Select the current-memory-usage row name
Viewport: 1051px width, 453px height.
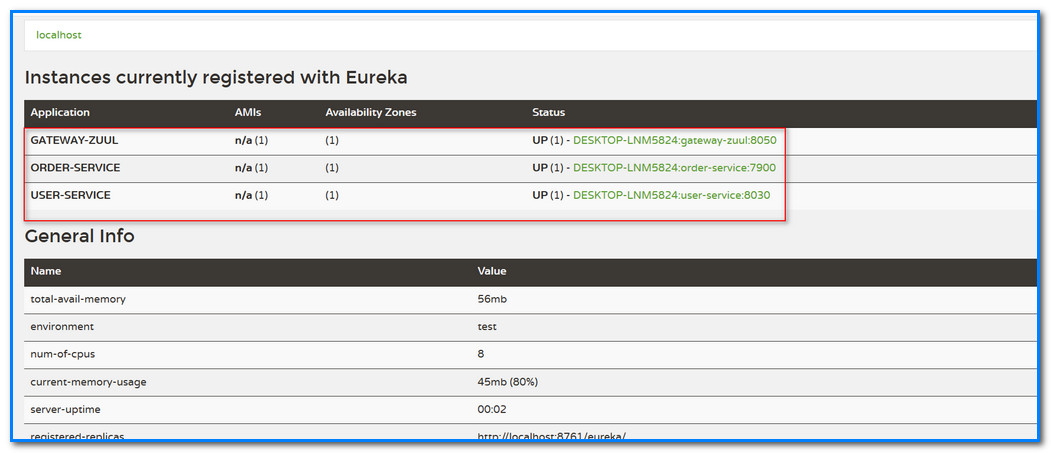click(88, 382)
